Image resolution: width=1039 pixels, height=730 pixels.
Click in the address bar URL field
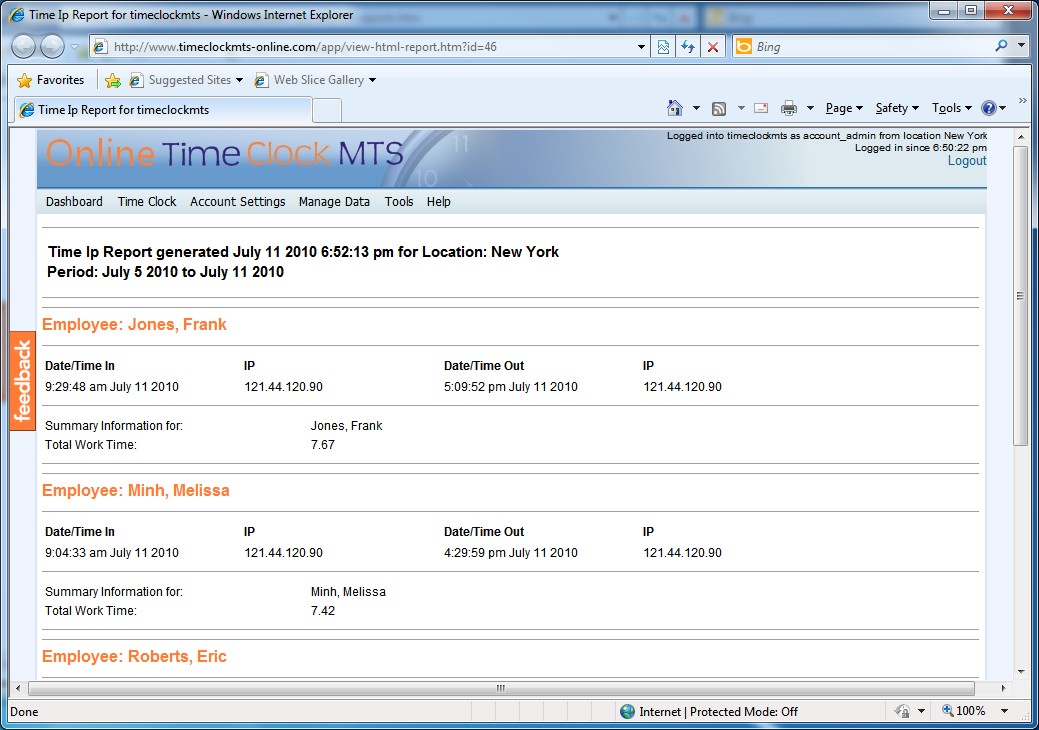369,47
